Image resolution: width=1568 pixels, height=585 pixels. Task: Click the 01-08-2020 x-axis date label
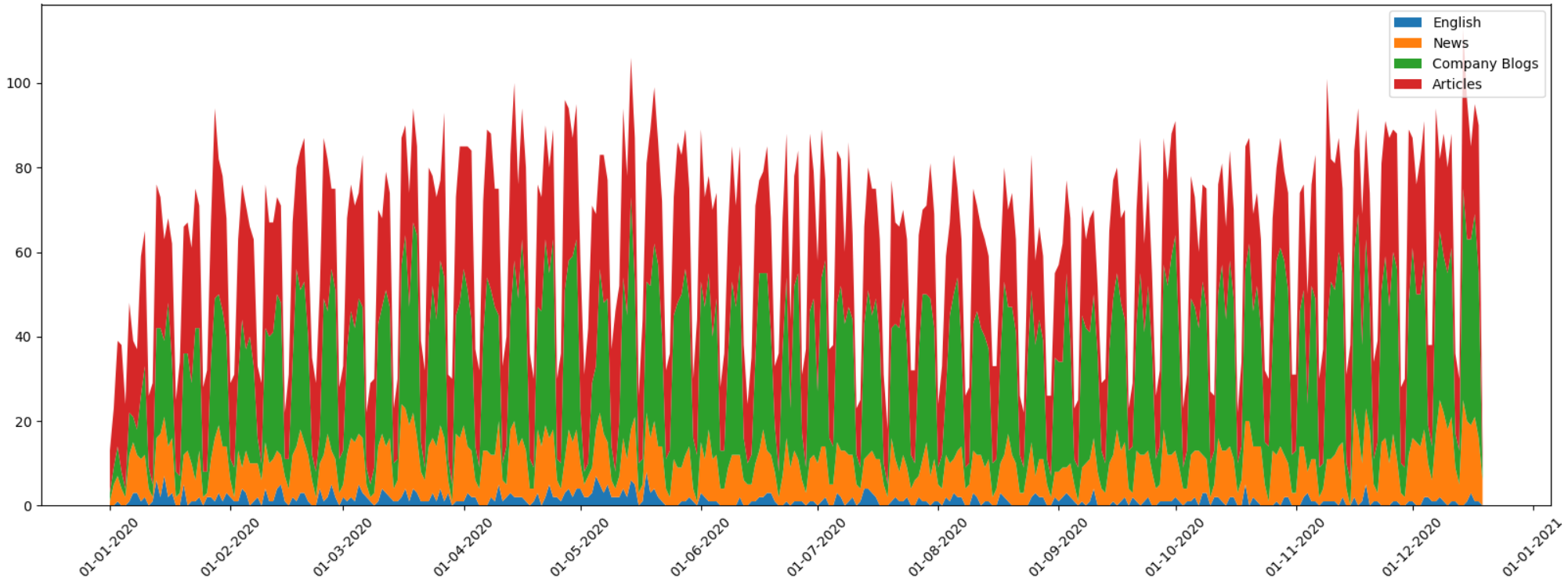click(x=938, y=547)
